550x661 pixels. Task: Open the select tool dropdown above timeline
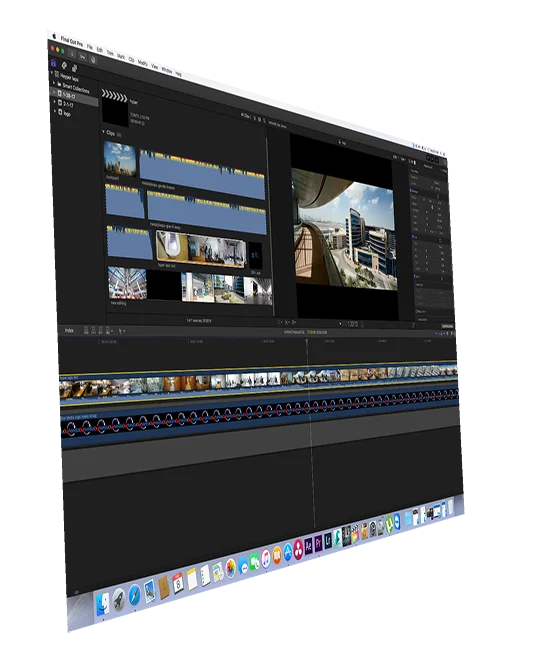point(121,331)
